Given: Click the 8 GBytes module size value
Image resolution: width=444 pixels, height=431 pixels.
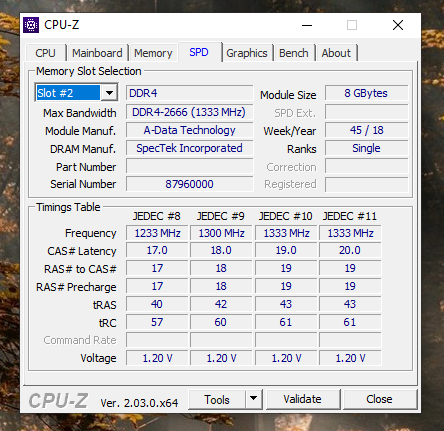Looking at the screenshot, I should click(366, 93).
